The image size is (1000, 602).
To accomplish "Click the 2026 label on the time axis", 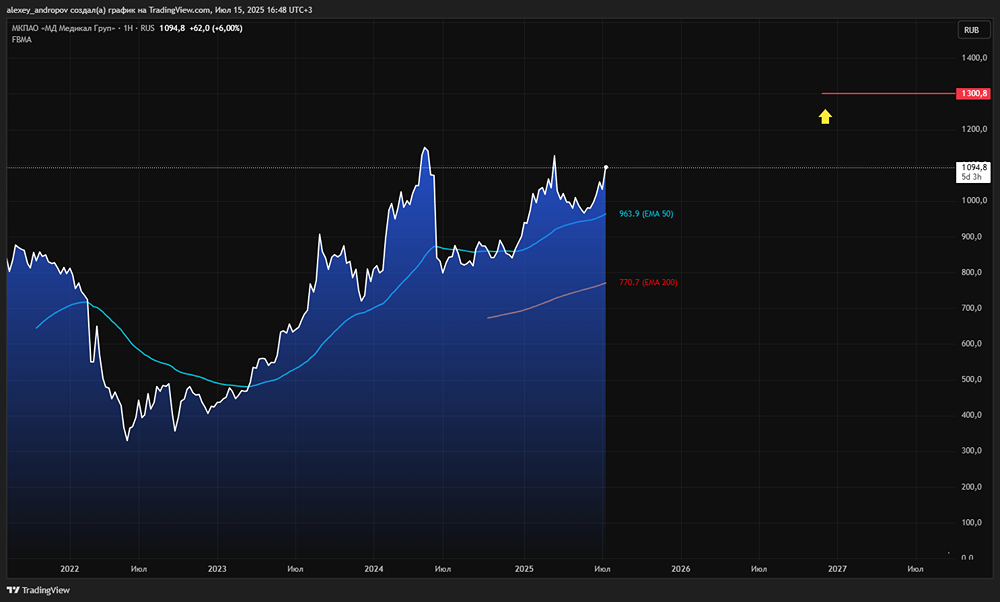I will coord(680,569).
